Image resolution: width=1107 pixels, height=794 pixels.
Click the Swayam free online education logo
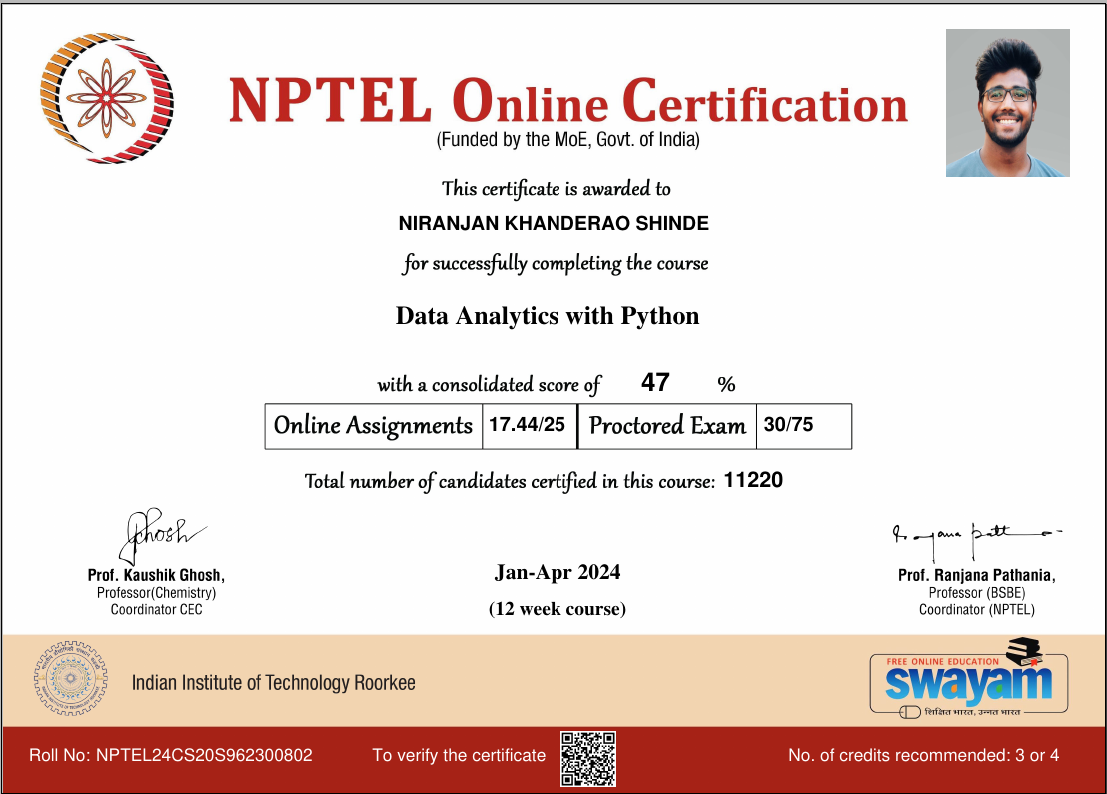pyautogui.click(x=969, y=679)
